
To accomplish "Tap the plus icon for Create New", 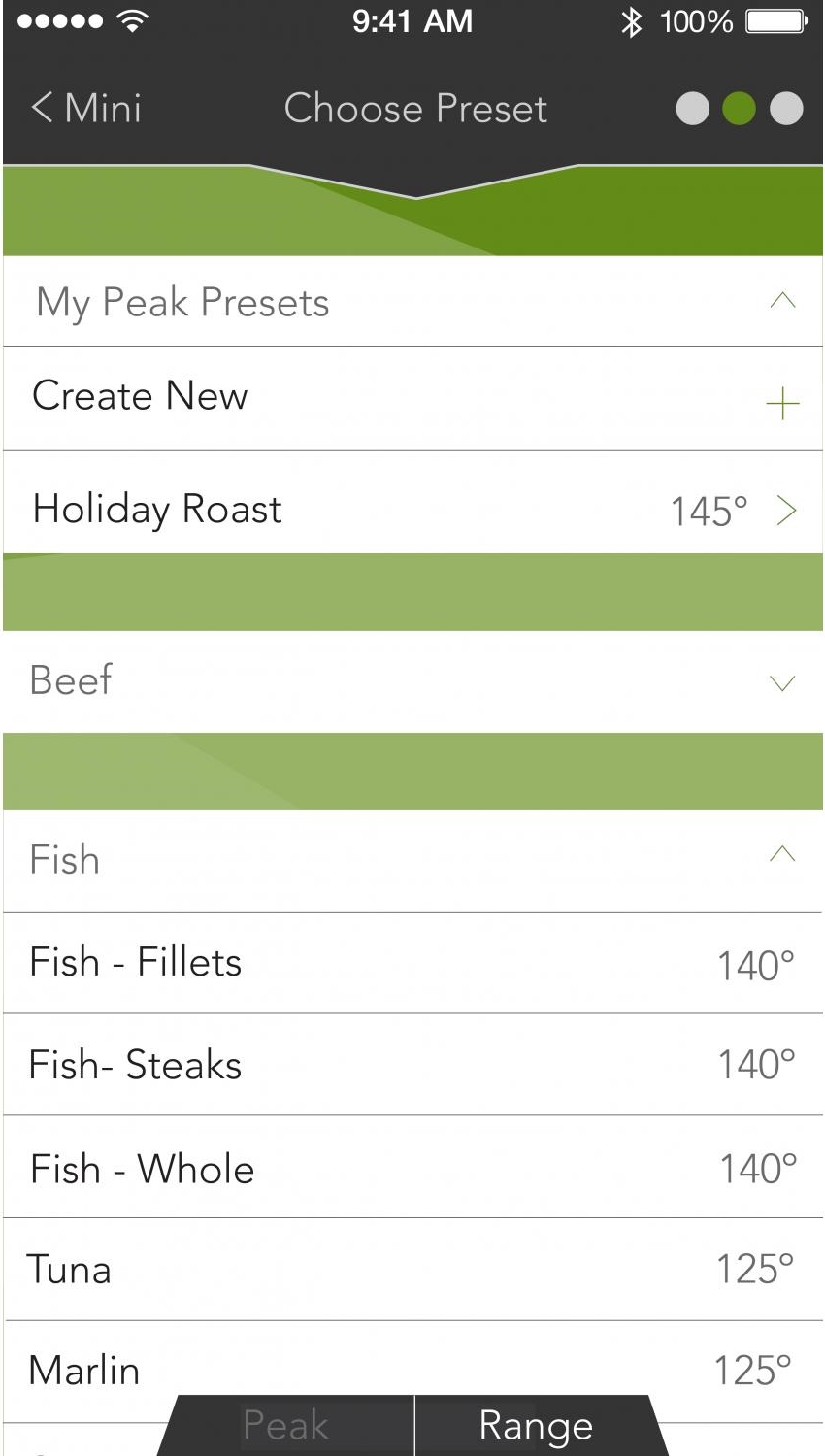I will coord(782,403).
